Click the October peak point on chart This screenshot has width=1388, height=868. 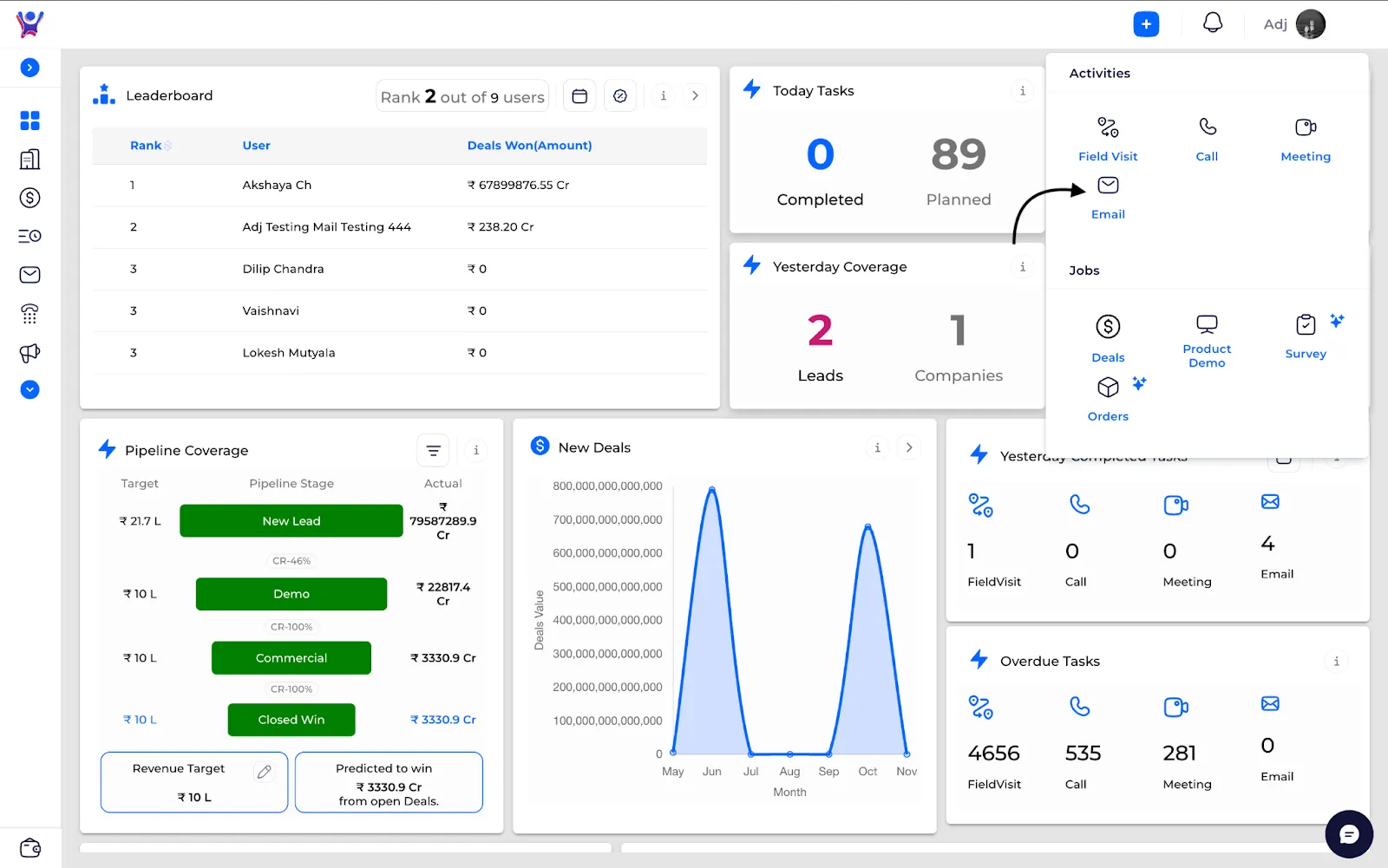click(867, 526)
